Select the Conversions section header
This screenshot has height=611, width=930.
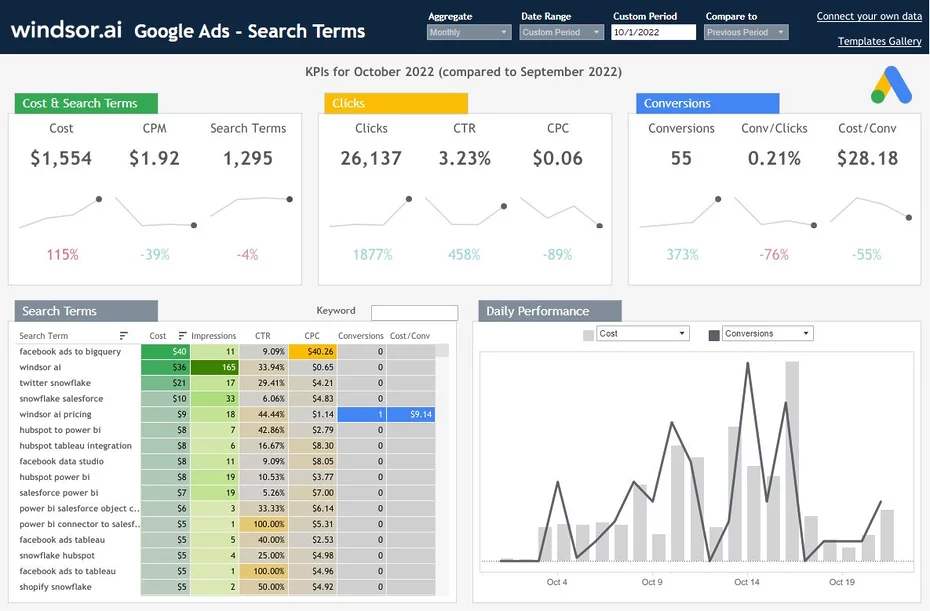click(708, 103)
